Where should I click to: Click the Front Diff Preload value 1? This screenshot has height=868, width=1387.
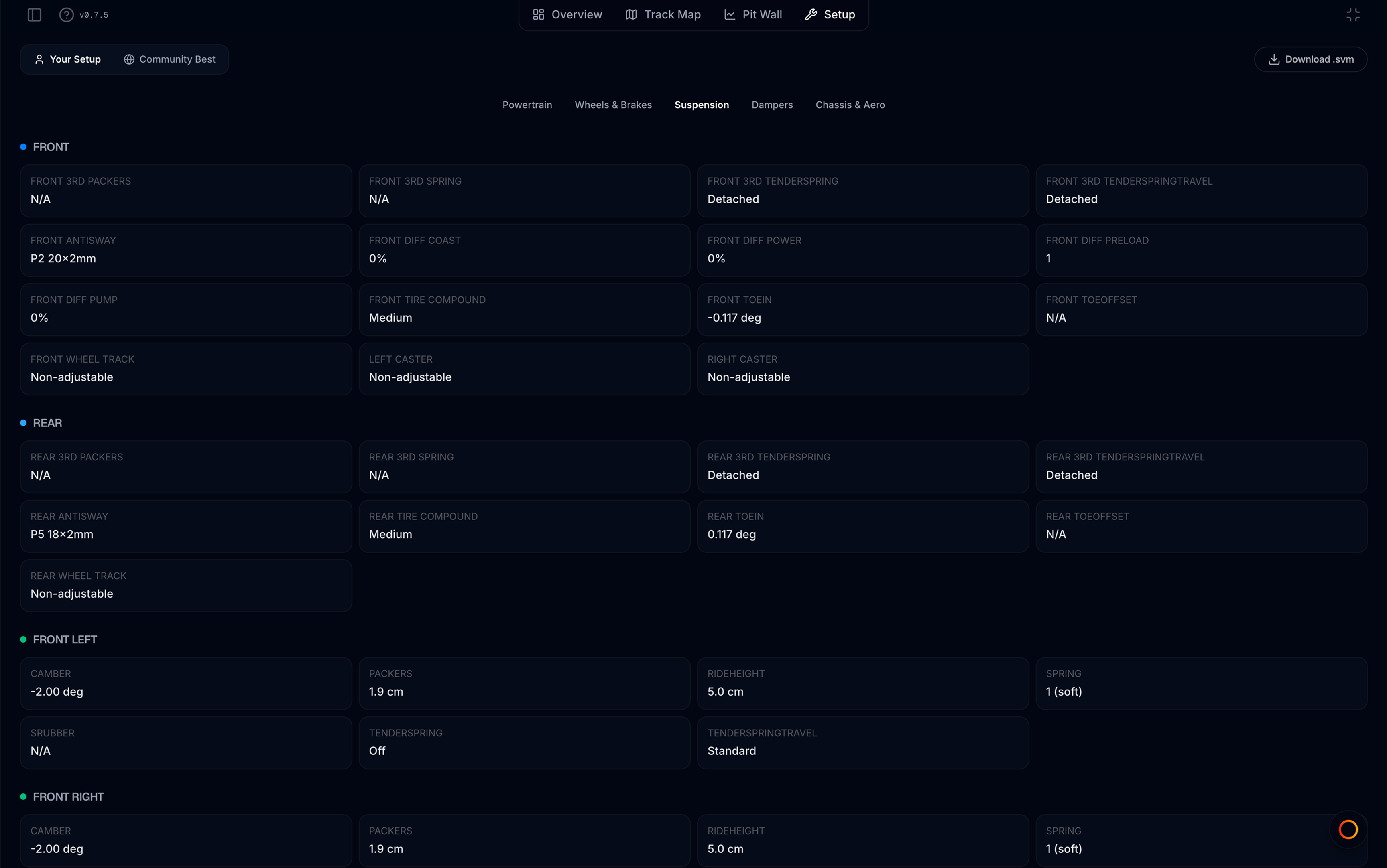[1049, 259]
